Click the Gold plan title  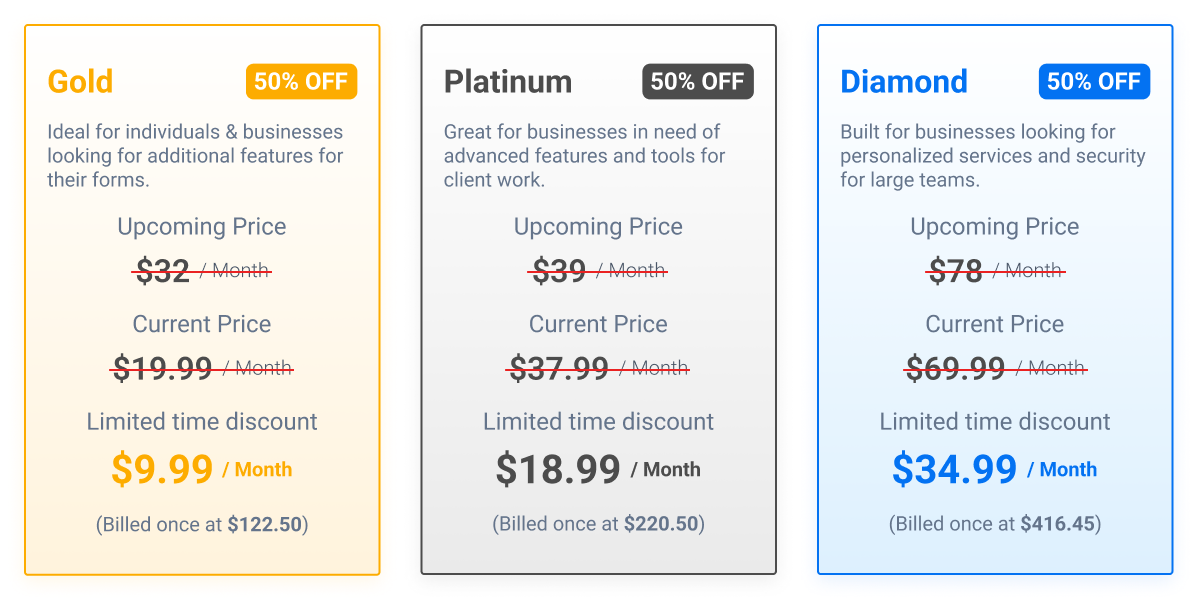click(x=81, y=81)
